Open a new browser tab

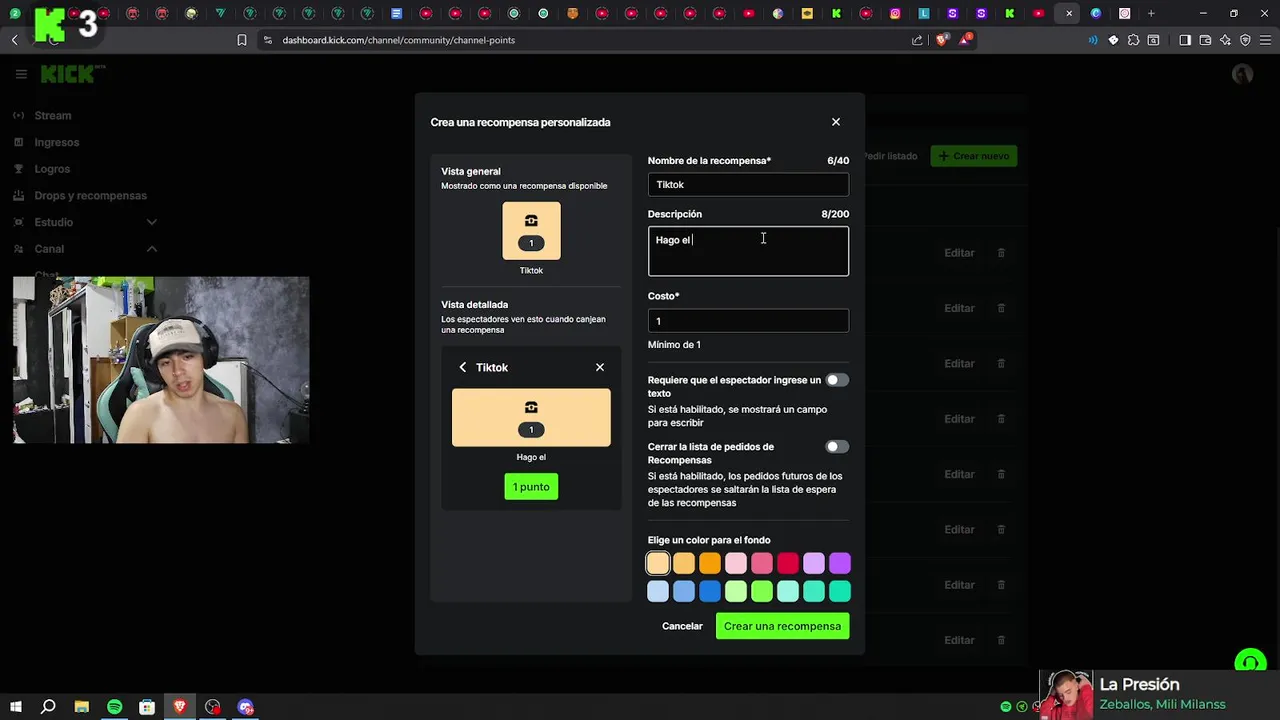pyautogui.click(x=1151, y=14)
